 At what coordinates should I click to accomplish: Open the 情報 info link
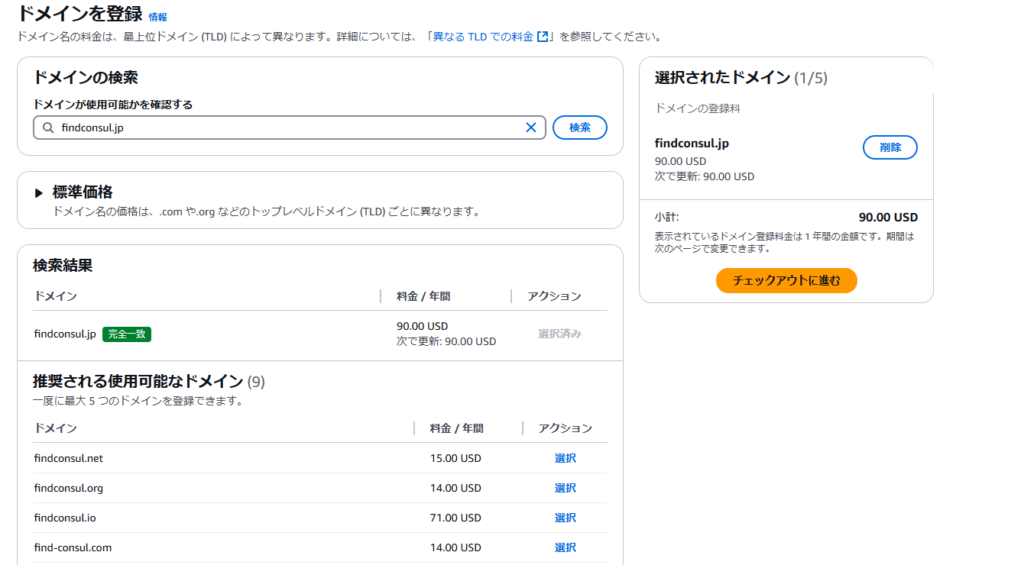(158, 17)
